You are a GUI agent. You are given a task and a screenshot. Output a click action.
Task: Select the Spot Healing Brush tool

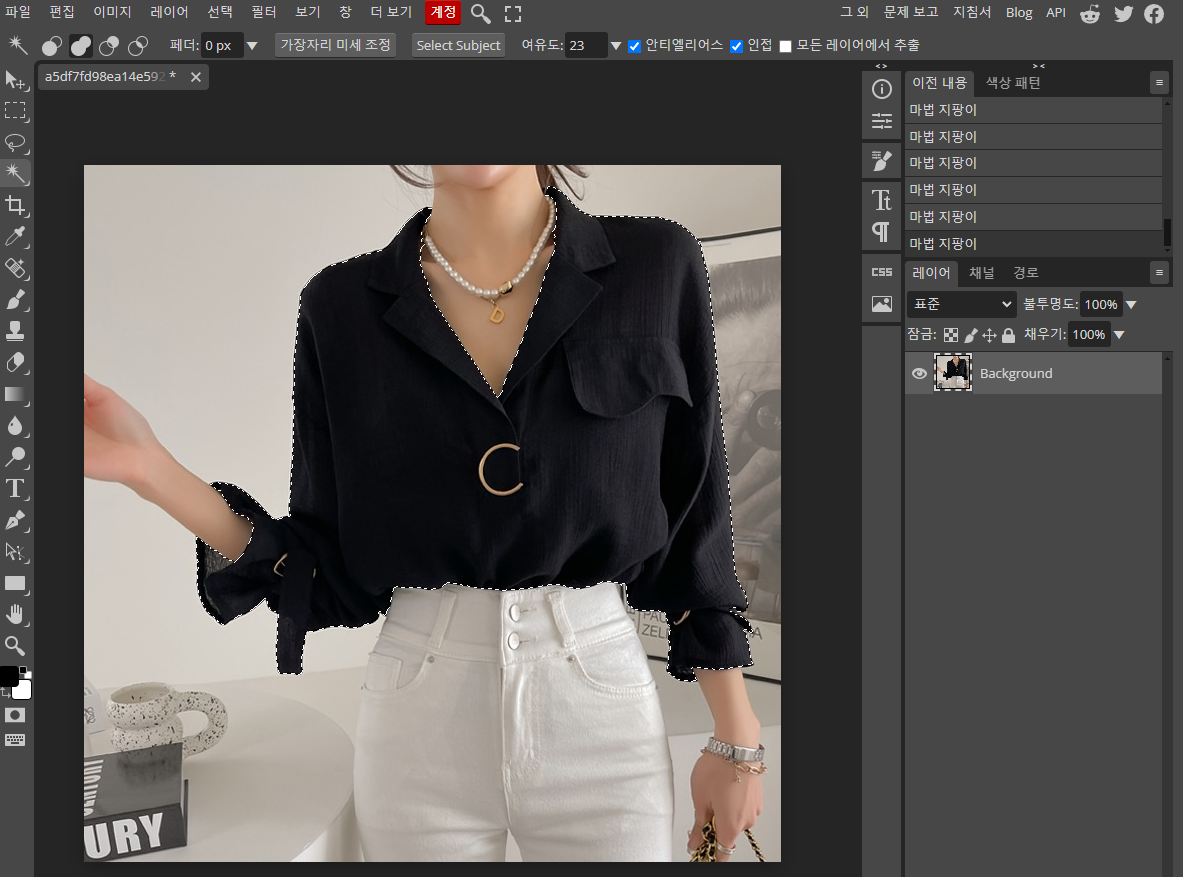[x=15, y=268]
